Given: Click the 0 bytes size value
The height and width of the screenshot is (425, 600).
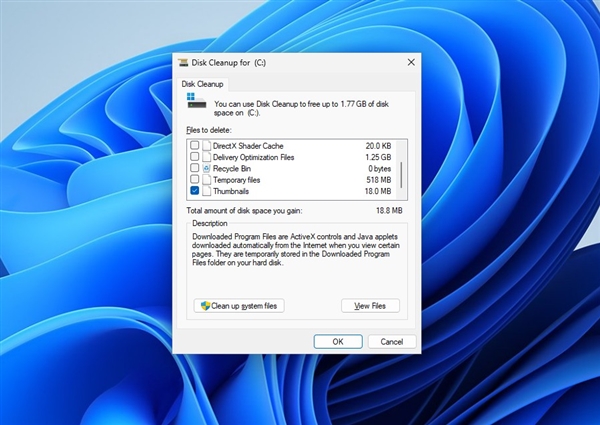Looking at the screenshot, I should (380, 168).
